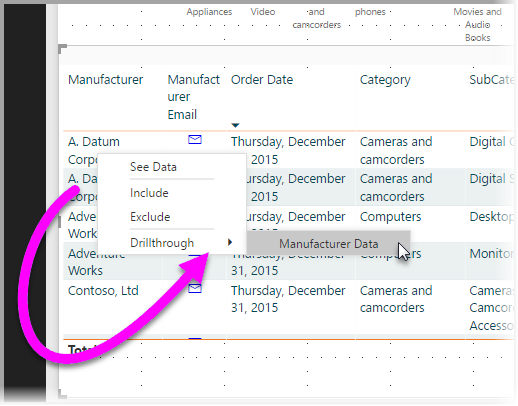Click Manufacturer Data drillthrough option
Screen dimensions: 518x406
tap(328, 244)
